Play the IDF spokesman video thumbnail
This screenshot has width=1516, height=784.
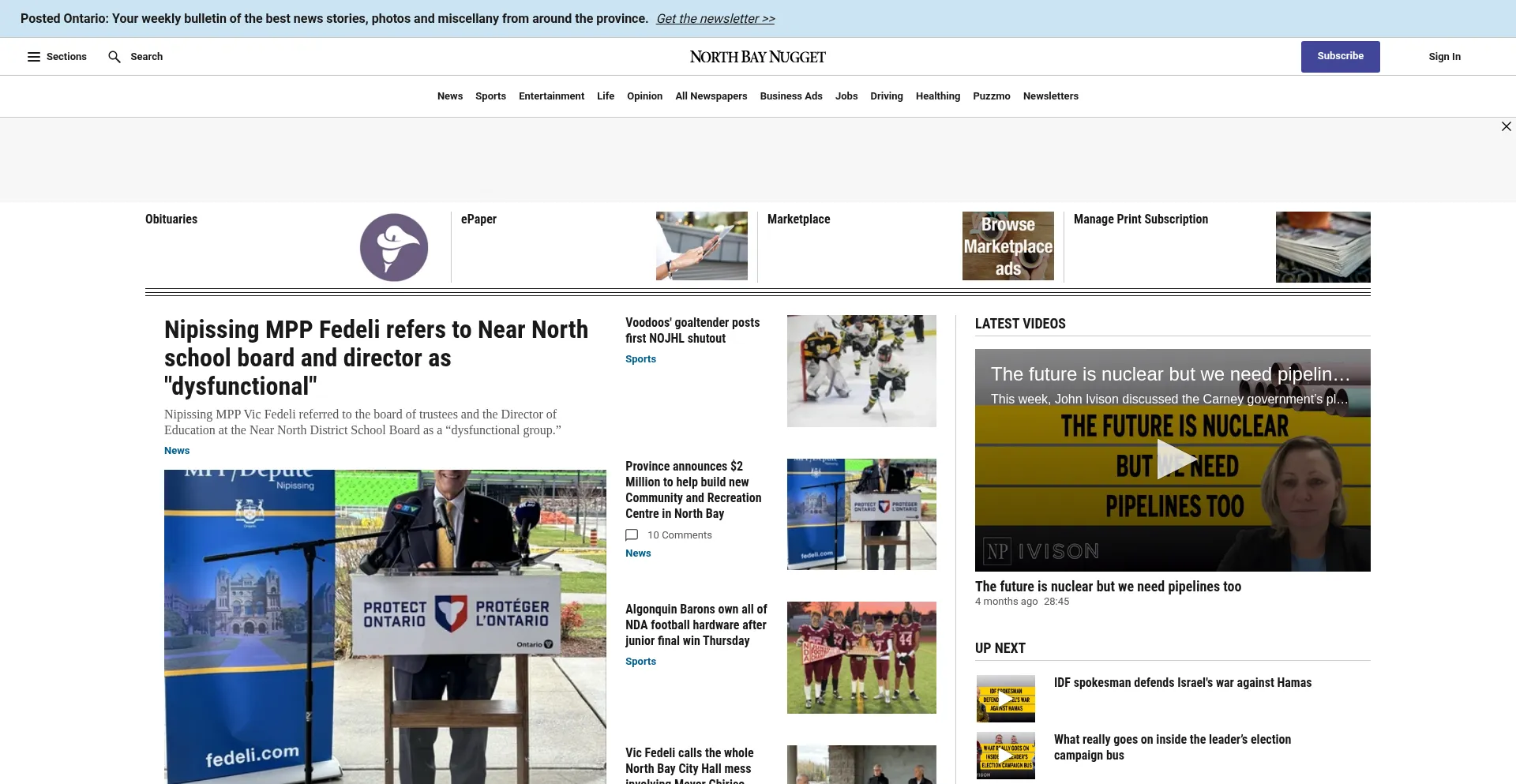click(x=1005, y=699)
